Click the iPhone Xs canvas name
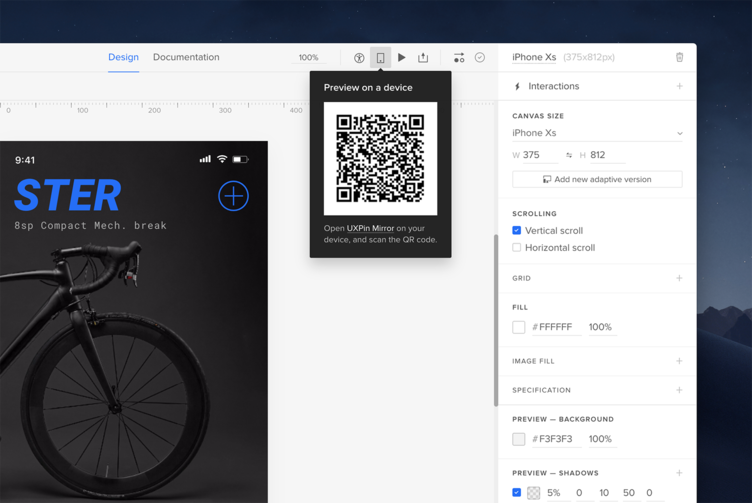Screen dimensions: 752x503 pyautogui.click(x=534, y=57)
